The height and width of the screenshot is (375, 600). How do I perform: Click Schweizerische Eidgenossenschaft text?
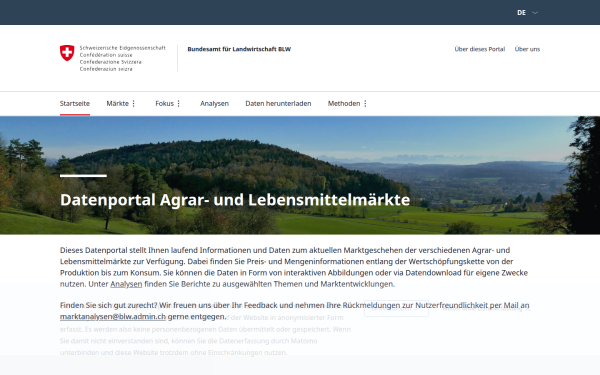coord(122,48)
